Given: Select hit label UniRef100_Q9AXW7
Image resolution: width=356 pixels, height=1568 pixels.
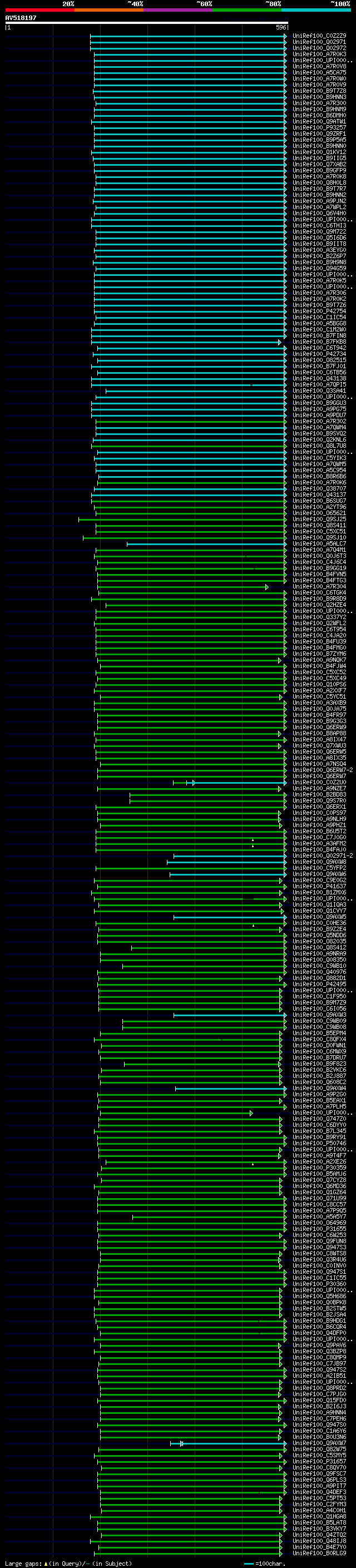Looking at the screenshot, I should (x=319, y=1443).
